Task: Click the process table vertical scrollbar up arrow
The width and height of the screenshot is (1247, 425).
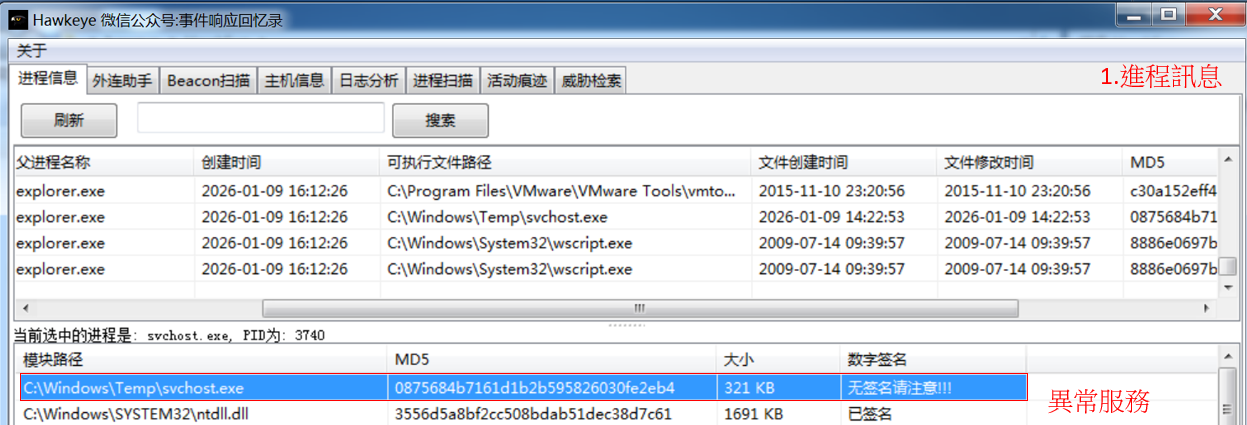Action: coord(1228,159)
